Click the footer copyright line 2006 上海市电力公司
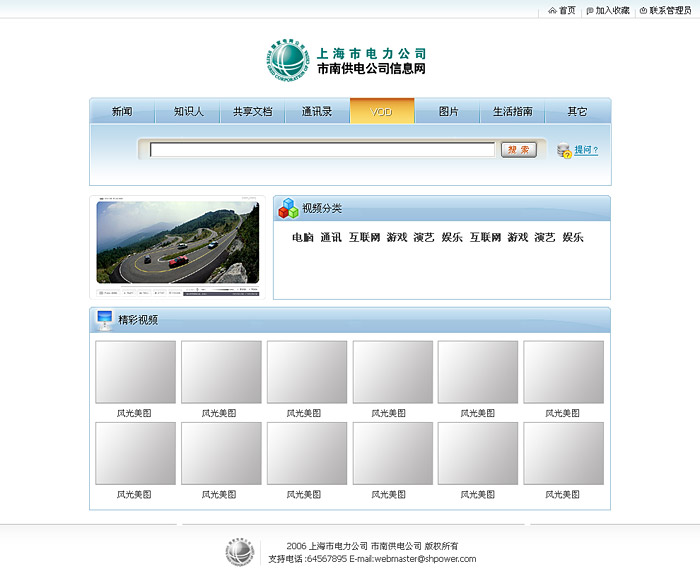Viewport: 700px width, 581px height. tap(372, 546)
